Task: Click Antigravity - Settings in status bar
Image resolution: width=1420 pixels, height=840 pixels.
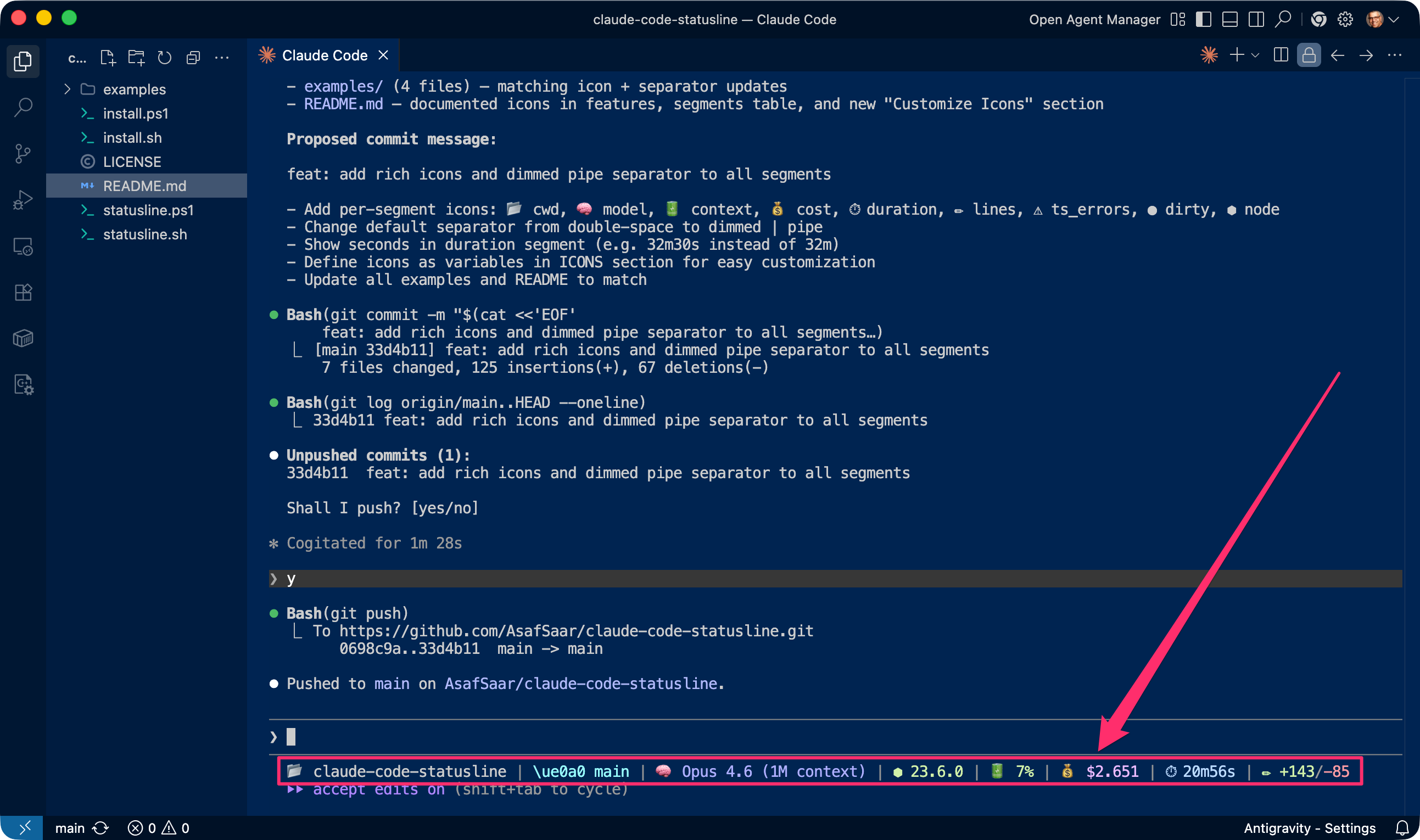Action: pos(1309,828)
